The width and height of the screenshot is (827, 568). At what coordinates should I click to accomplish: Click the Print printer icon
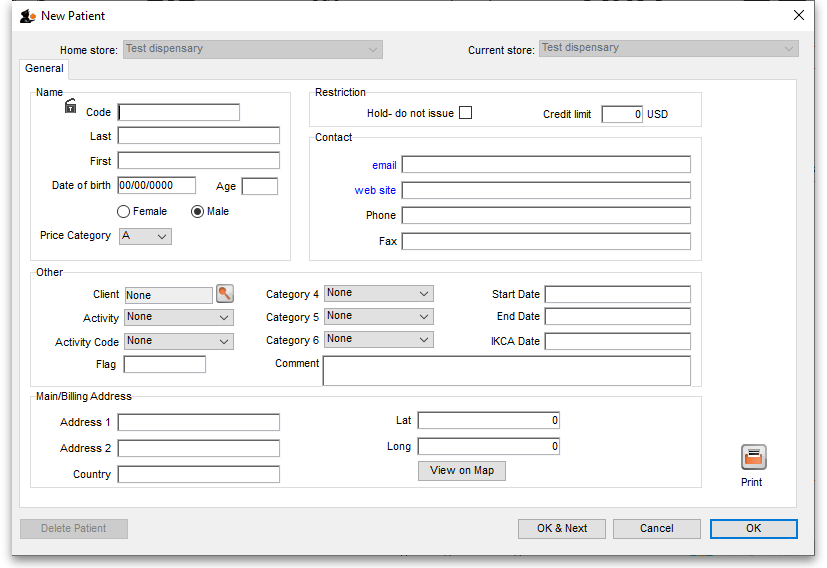click(x=753, y=458)
